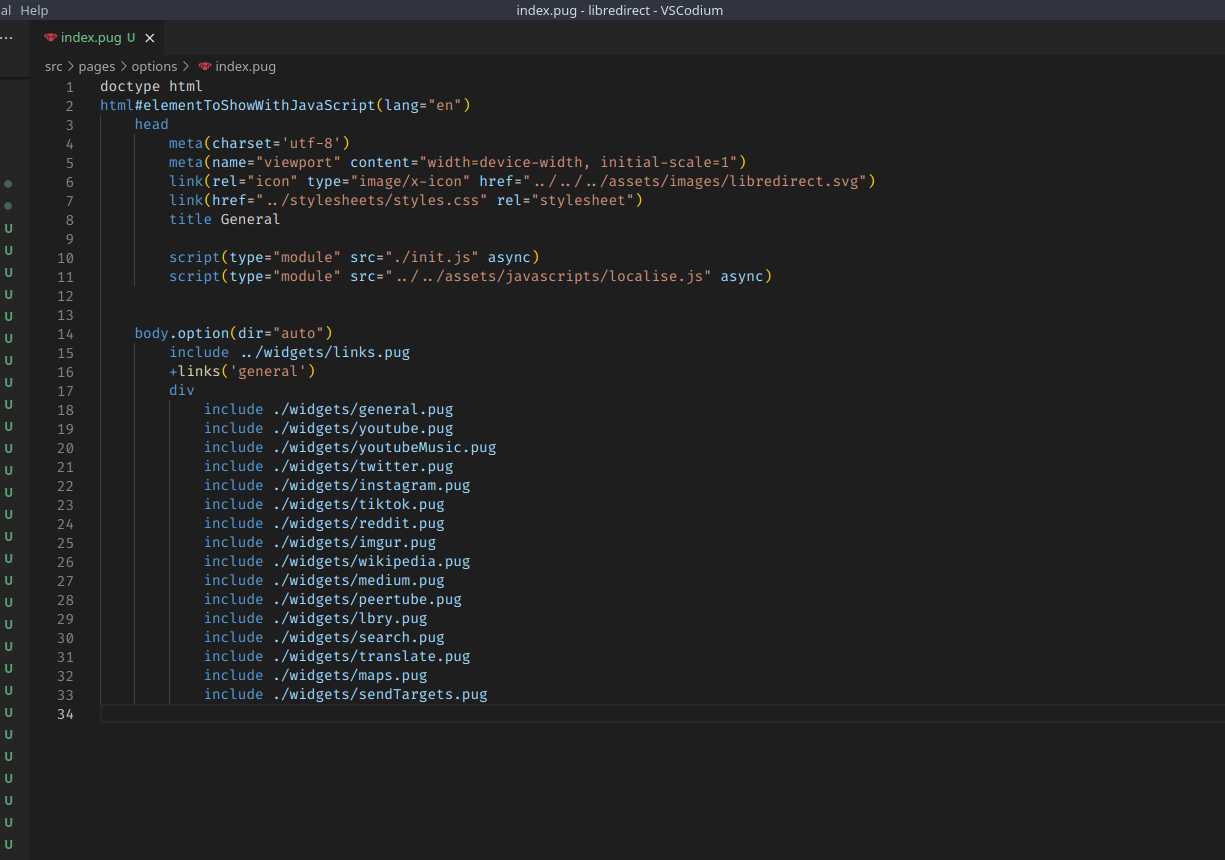Click "./widgets/search.pug" include

coord(358,638)
